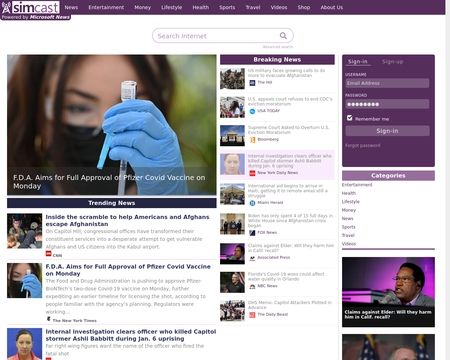Click the USA TODAY source icon
The image size is (450, 360).
pyautogui.click(x=252, y=111)
